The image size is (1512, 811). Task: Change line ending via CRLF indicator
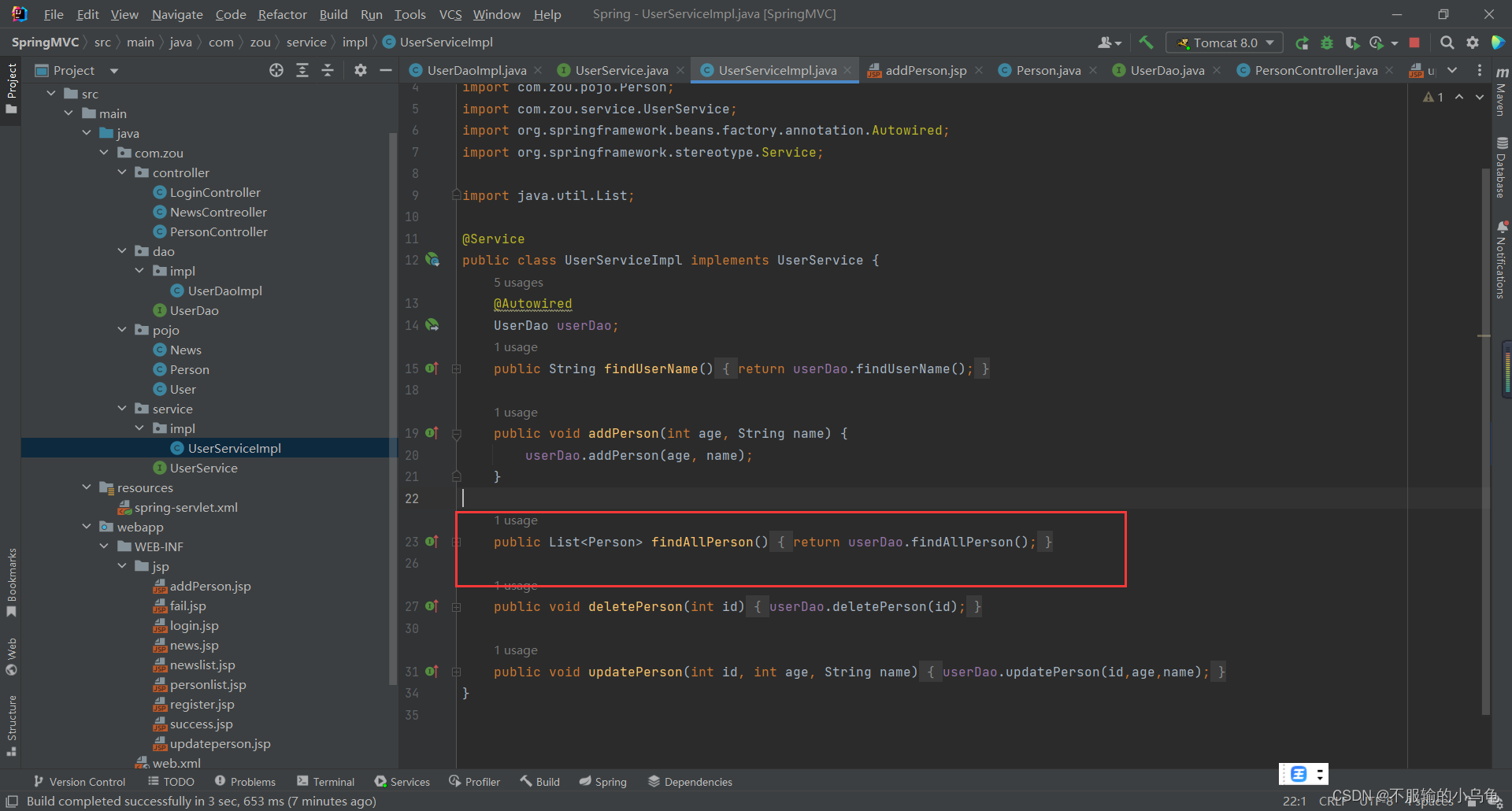tap(1332, 801)
